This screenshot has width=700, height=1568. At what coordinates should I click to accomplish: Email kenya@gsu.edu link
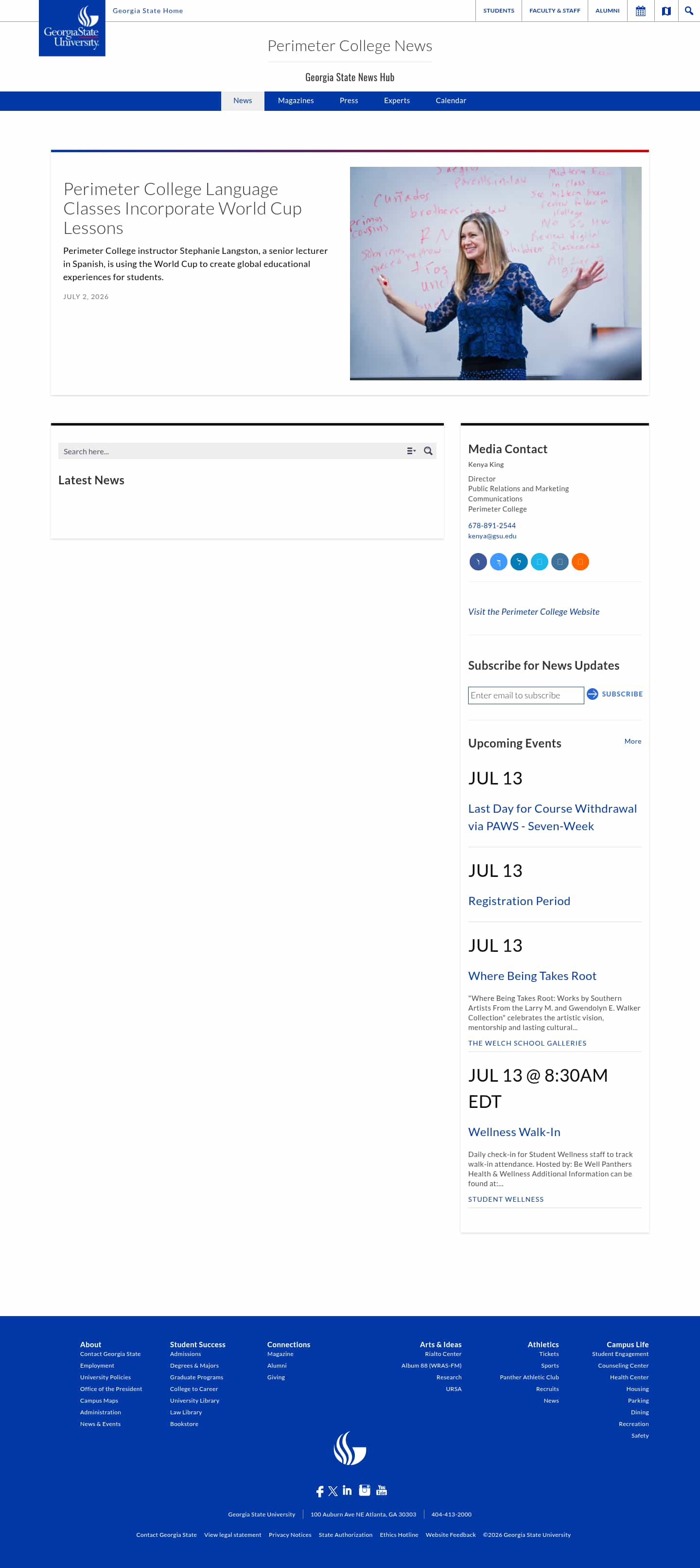tap(492, 536)
